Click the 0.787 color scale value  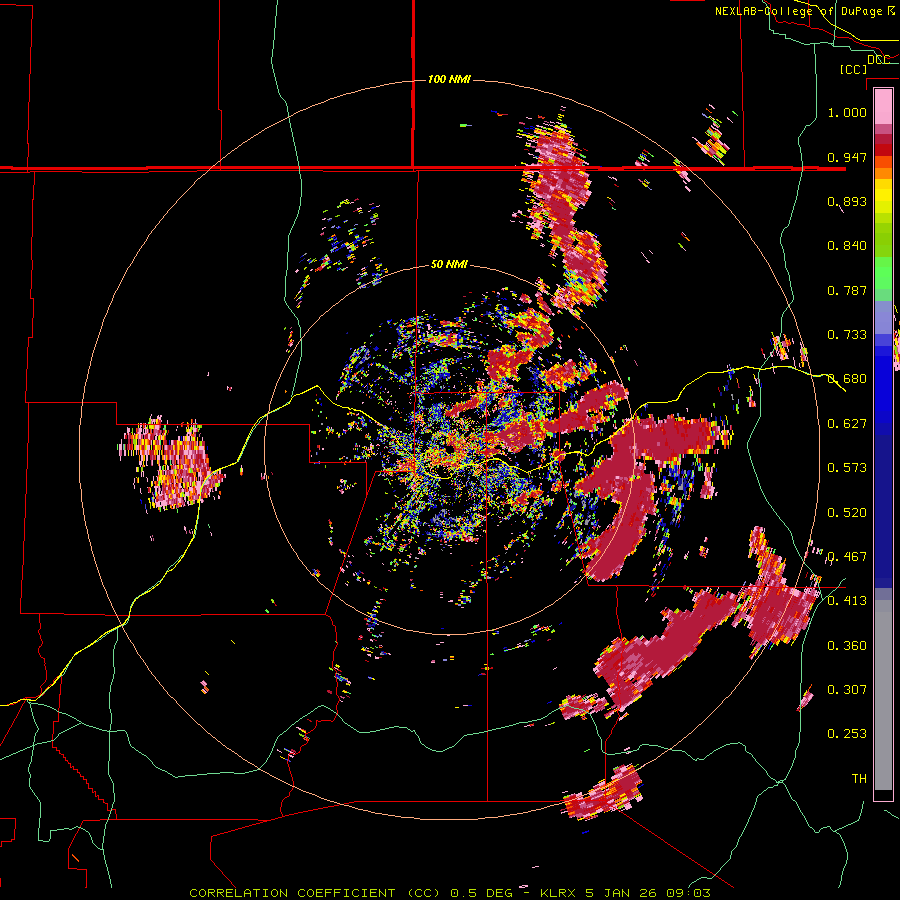coord(847,290)
